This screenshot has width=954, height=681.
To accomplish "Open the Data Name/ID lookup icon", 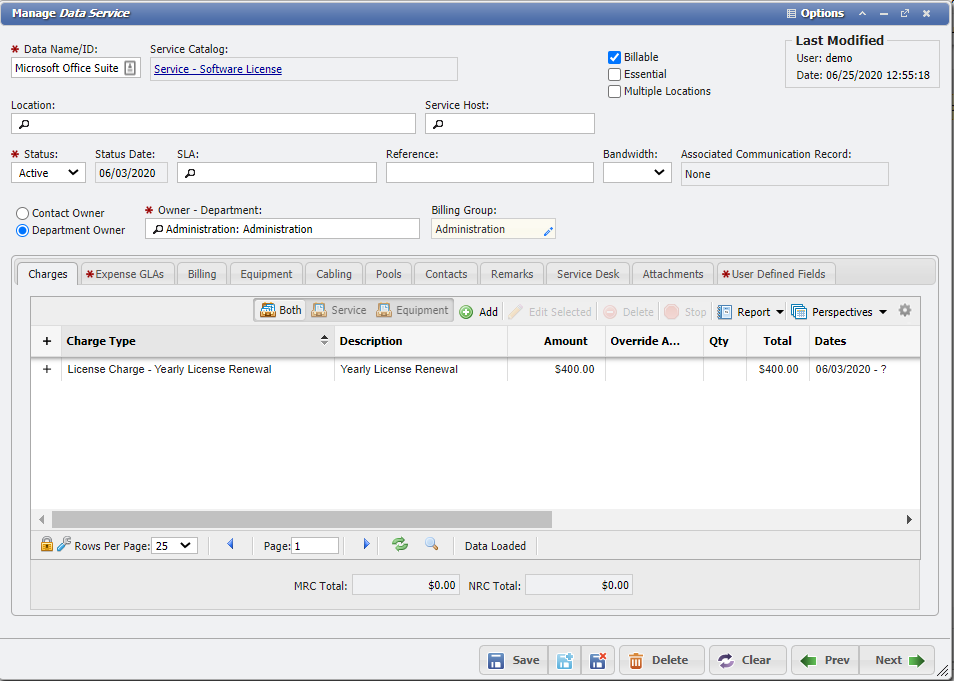I will pos(130,68).
